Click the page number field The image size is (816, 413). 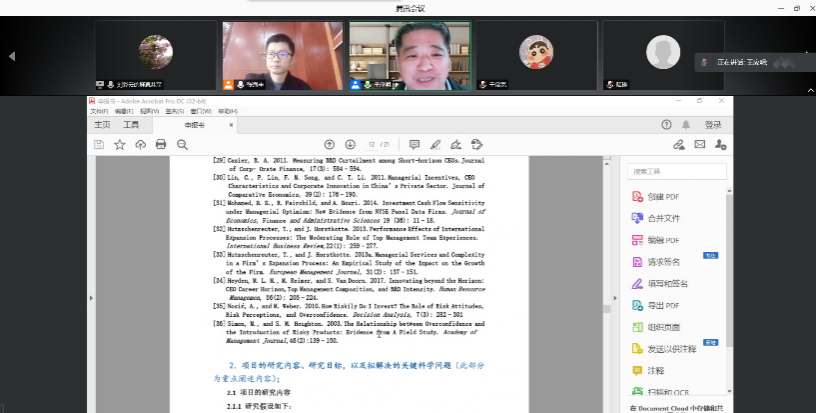click(373, 145)
